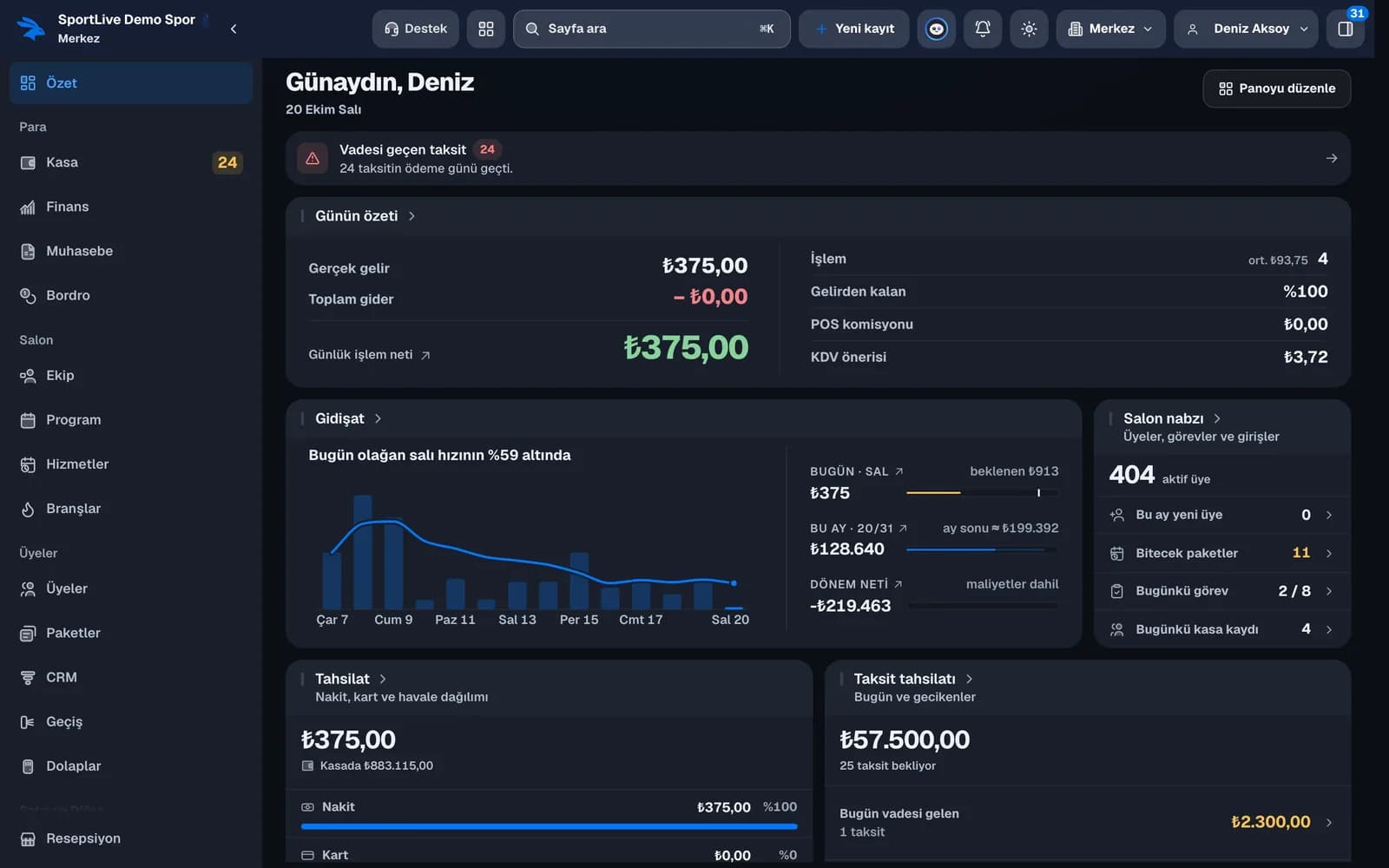This screenshot has width=1389, height=868.
Task: Focus the Sayfa ara search field
Action: point(651,29)
